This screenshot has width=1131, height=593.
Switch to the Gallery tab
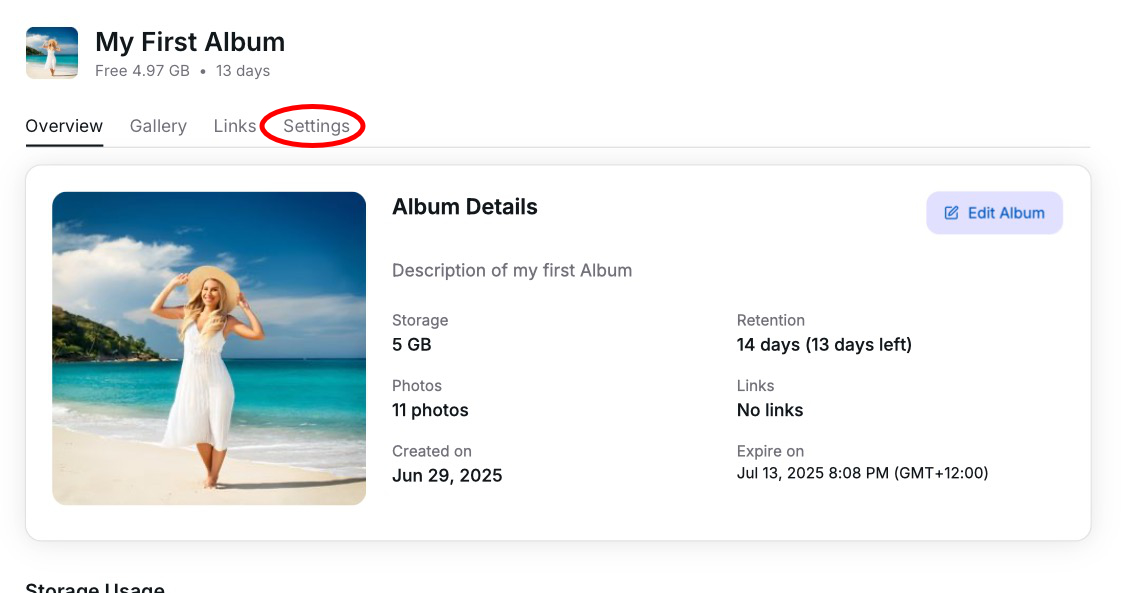point(158,126)
